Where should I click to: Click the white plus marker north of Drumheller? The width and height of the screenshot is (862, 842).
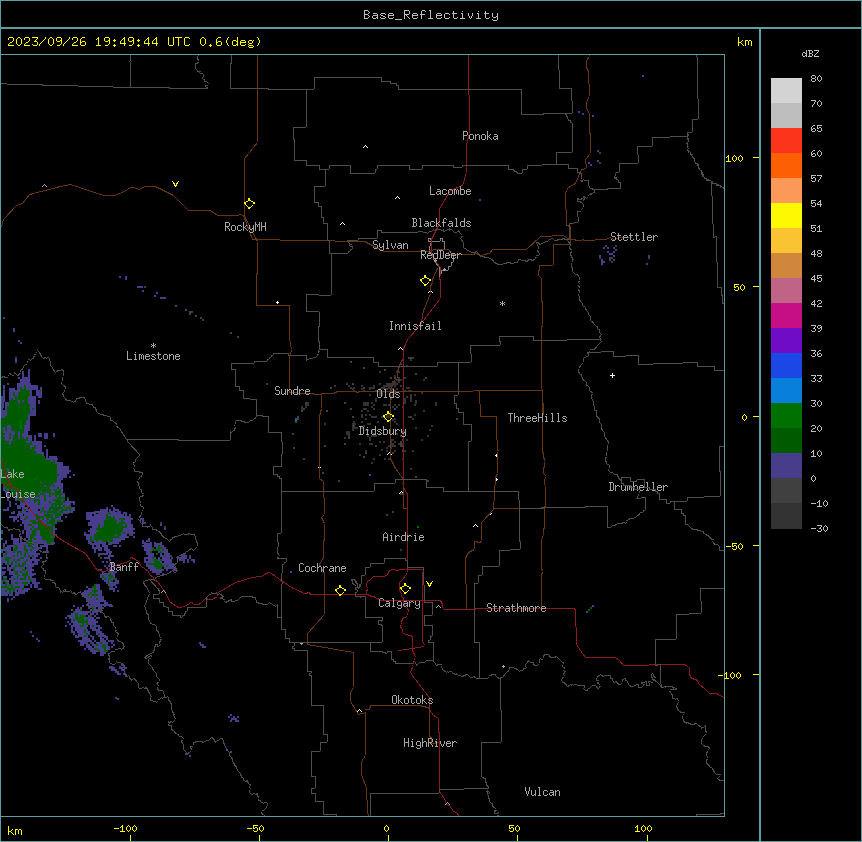(612, 375)
